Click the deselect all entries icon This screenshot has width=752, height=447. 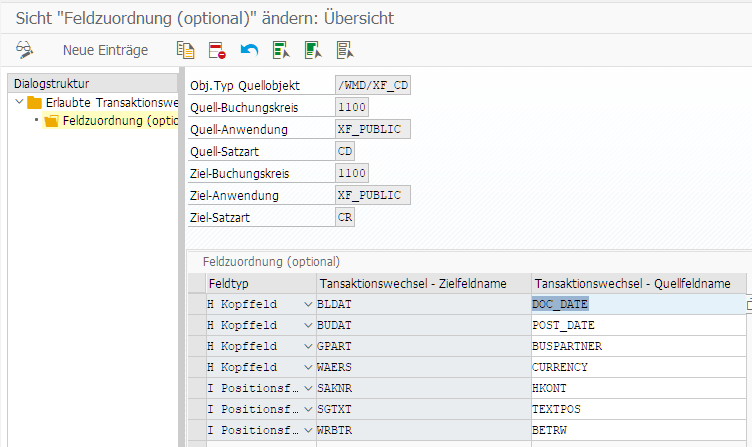point(345,50)
